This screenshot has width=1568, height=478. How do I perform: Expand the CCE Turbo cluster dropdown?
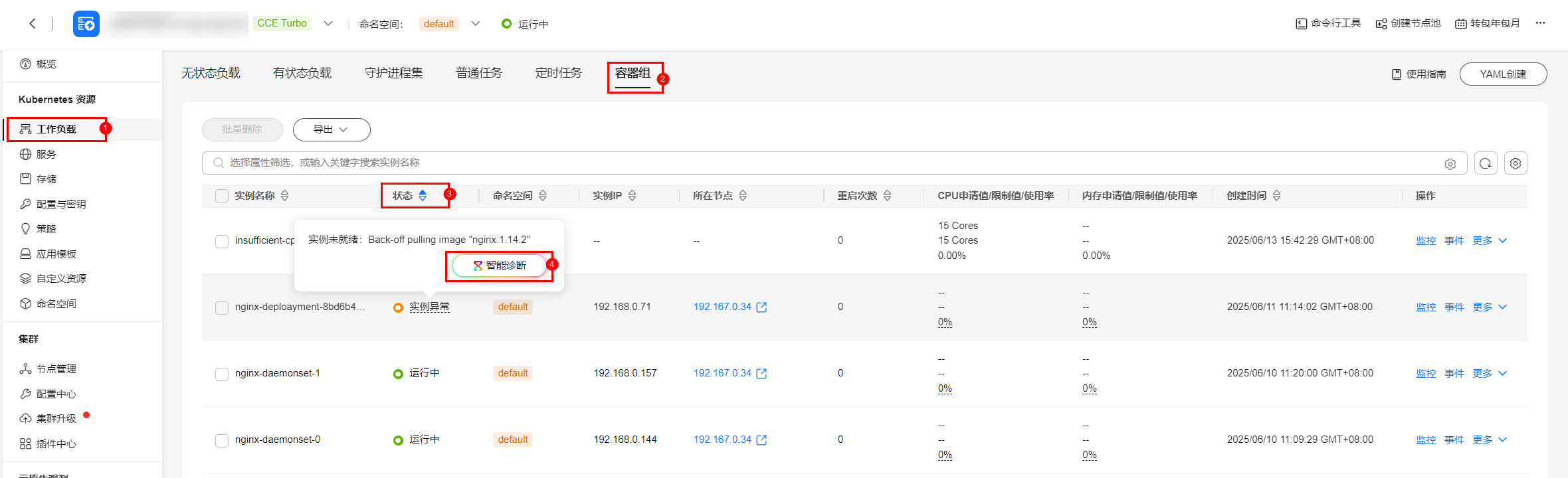click(328, 24)
